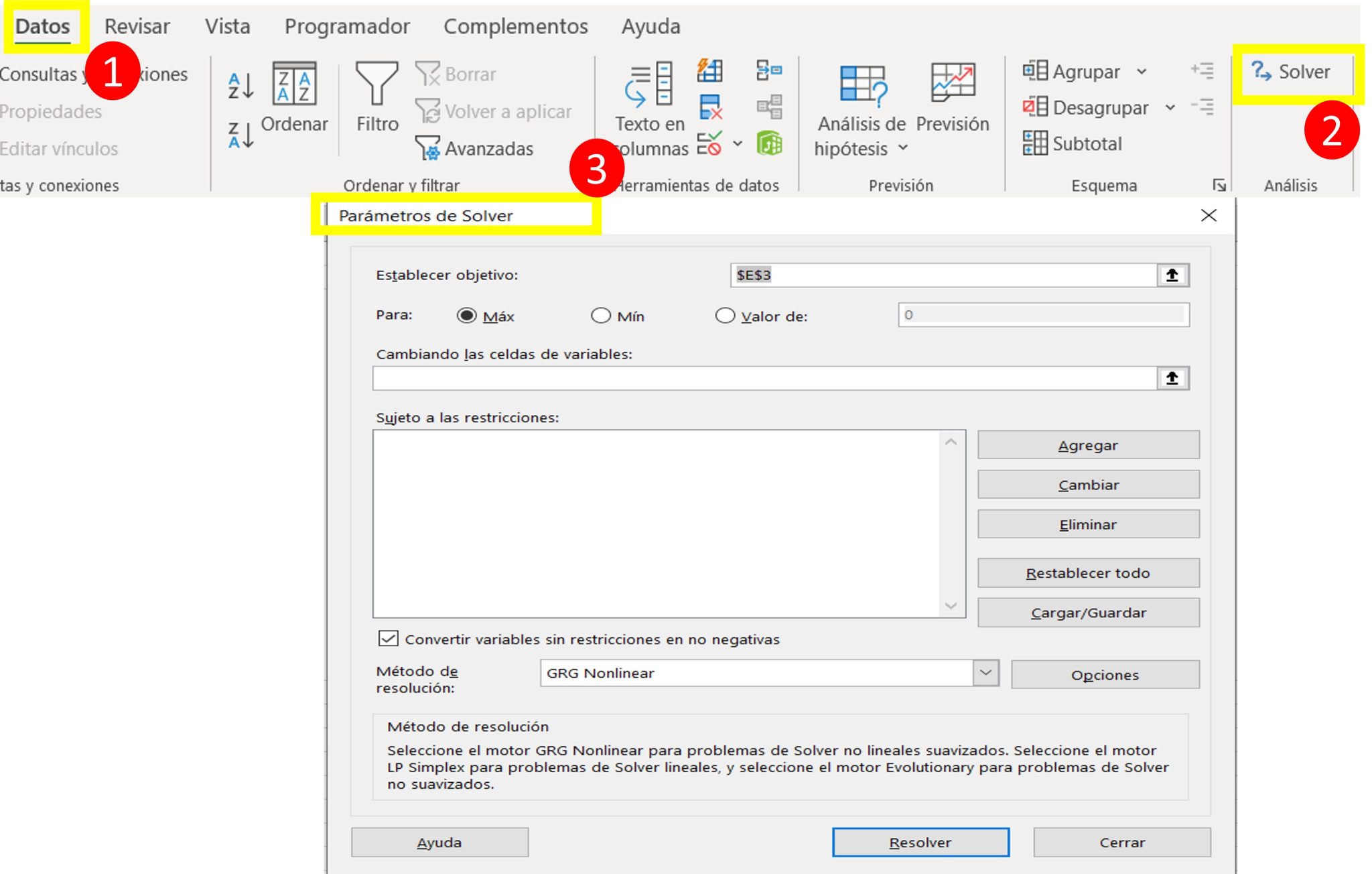
Task: Click the Sort Z to A icon
Action: pyautogui.click(x=241, y=135)
